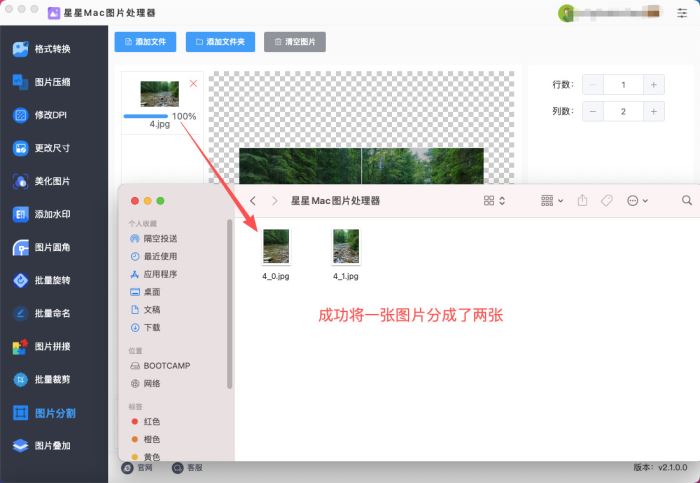Open 官网 official website link
The width and height of the screenshot is (700, 483).
tap(138, 467)
